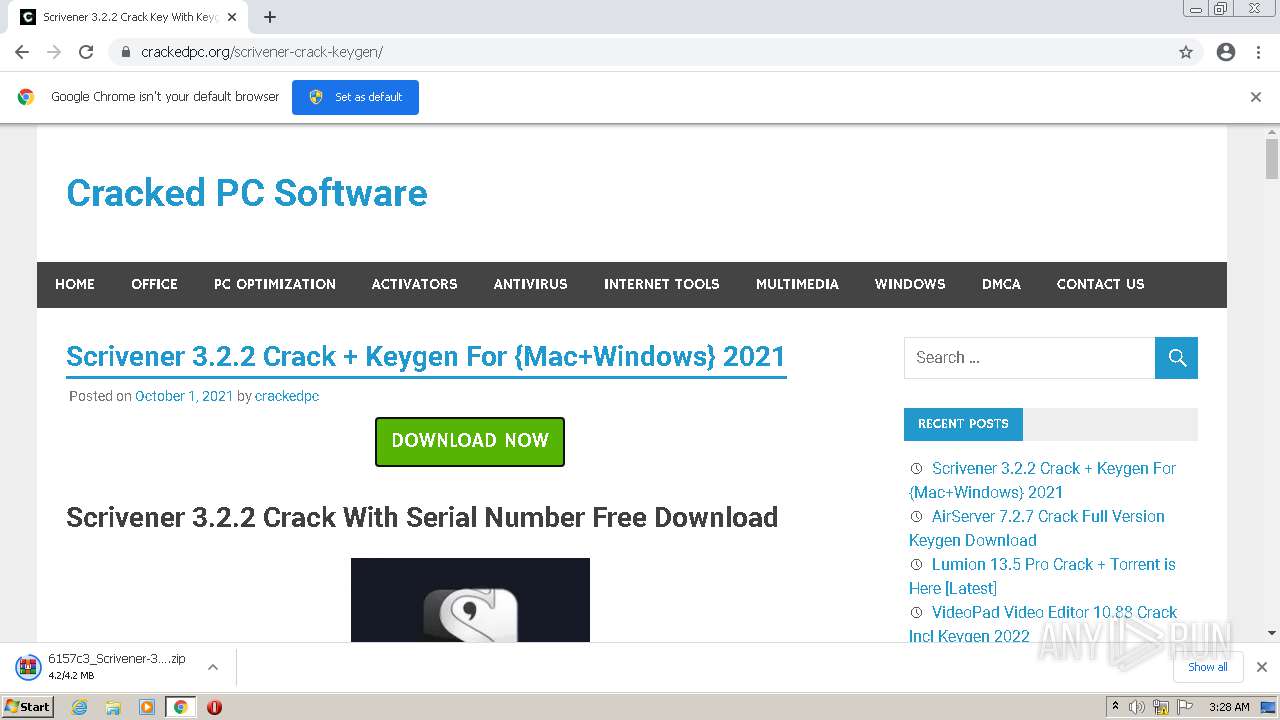Viewport: 1280px width, 720px height.
Task: Bookmark this page with the star icon
Action: pos(1186,52)
